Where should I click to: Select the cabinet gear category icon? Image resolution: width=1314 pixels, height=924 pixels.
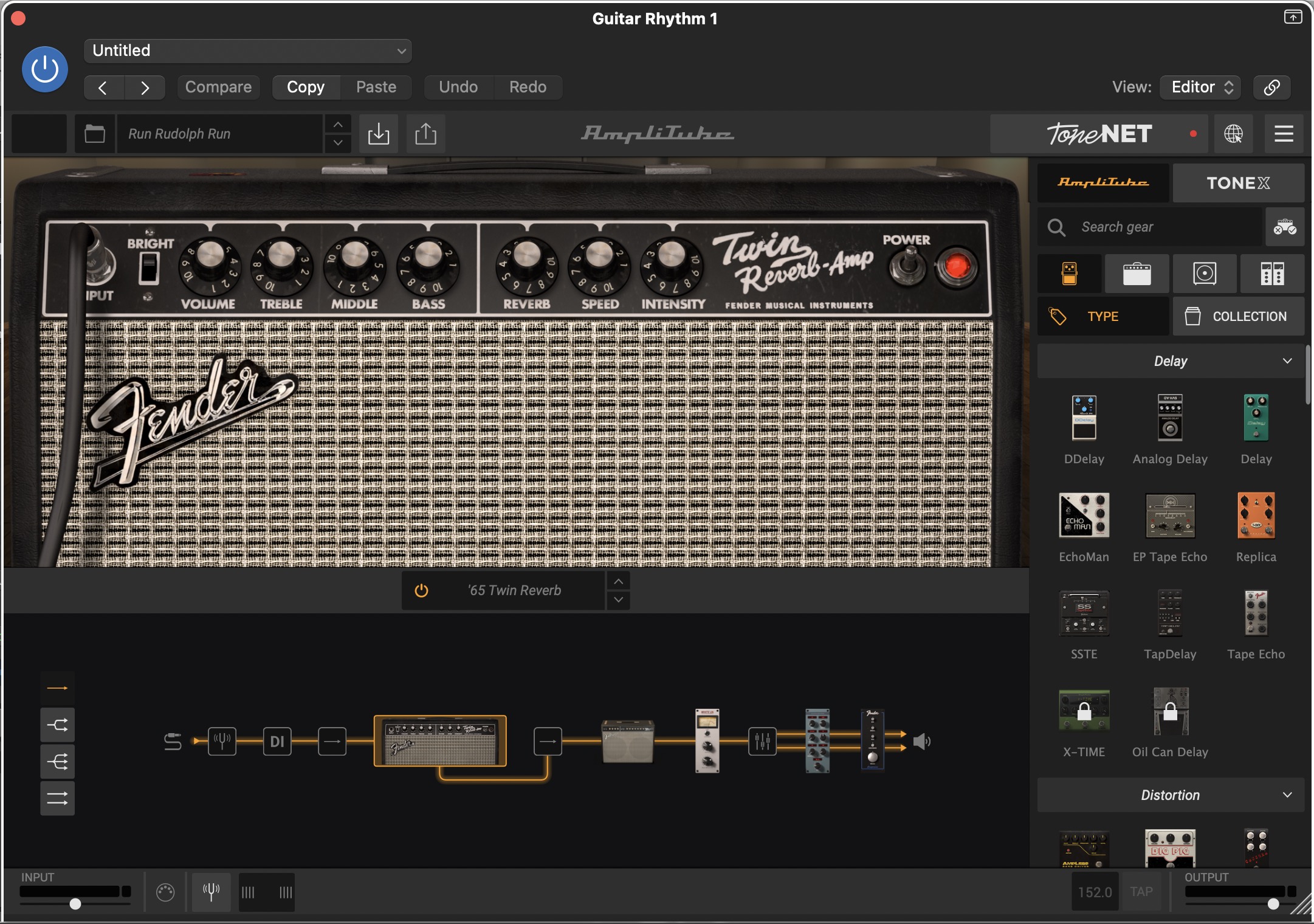1205,274
